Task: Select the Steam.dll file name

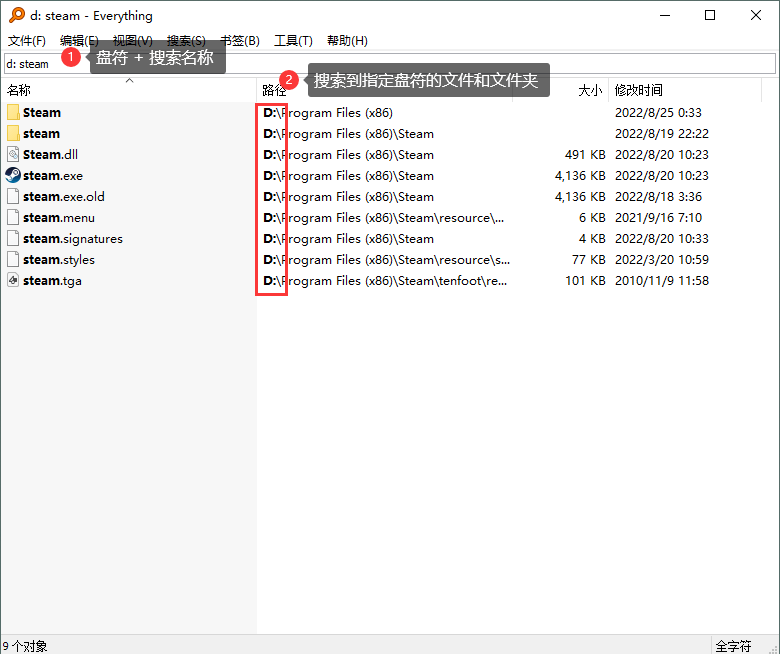Action: [50, 155]
